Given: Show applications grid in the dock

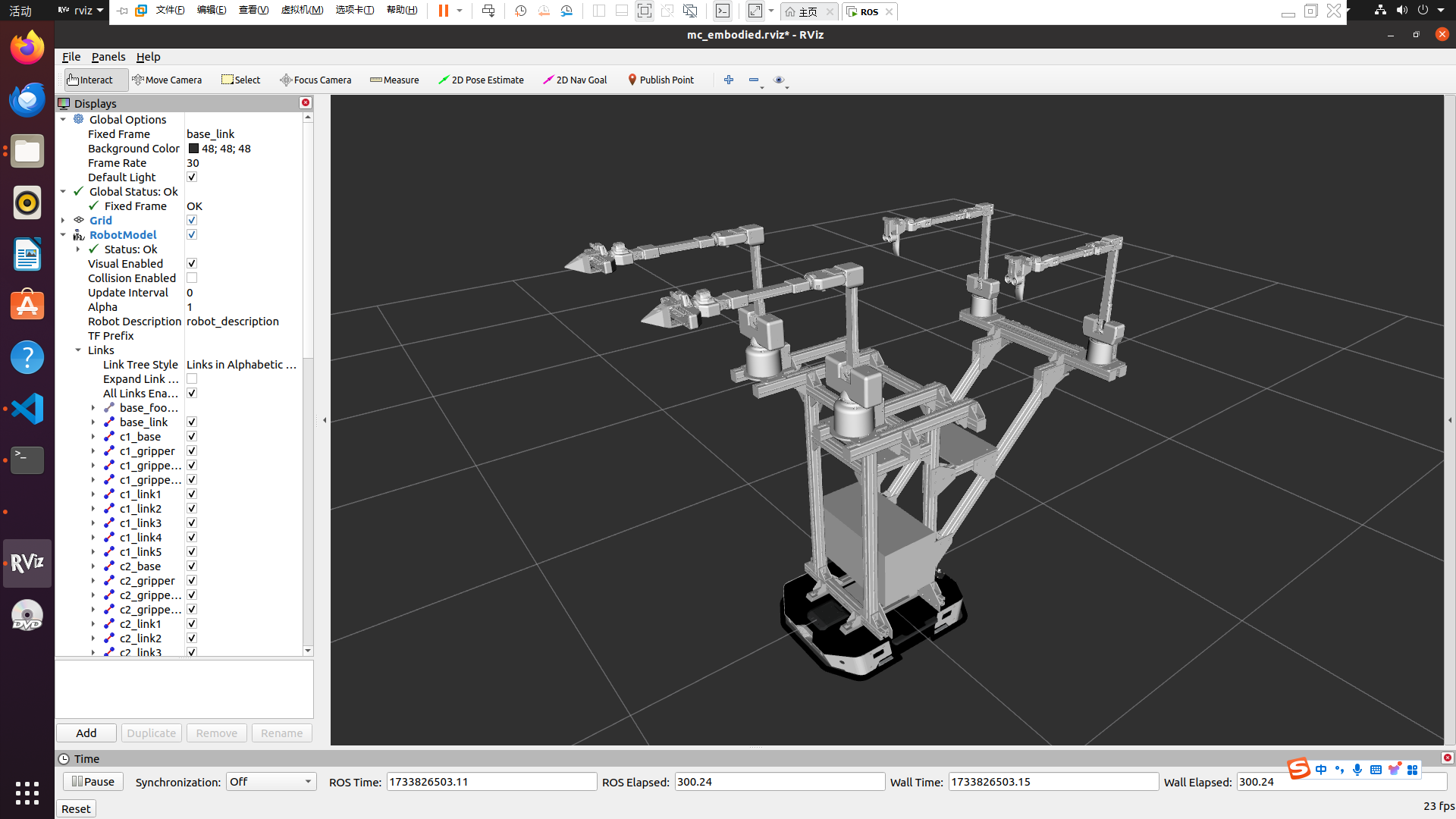Looking at the screenshot, I should coord(27,793).
